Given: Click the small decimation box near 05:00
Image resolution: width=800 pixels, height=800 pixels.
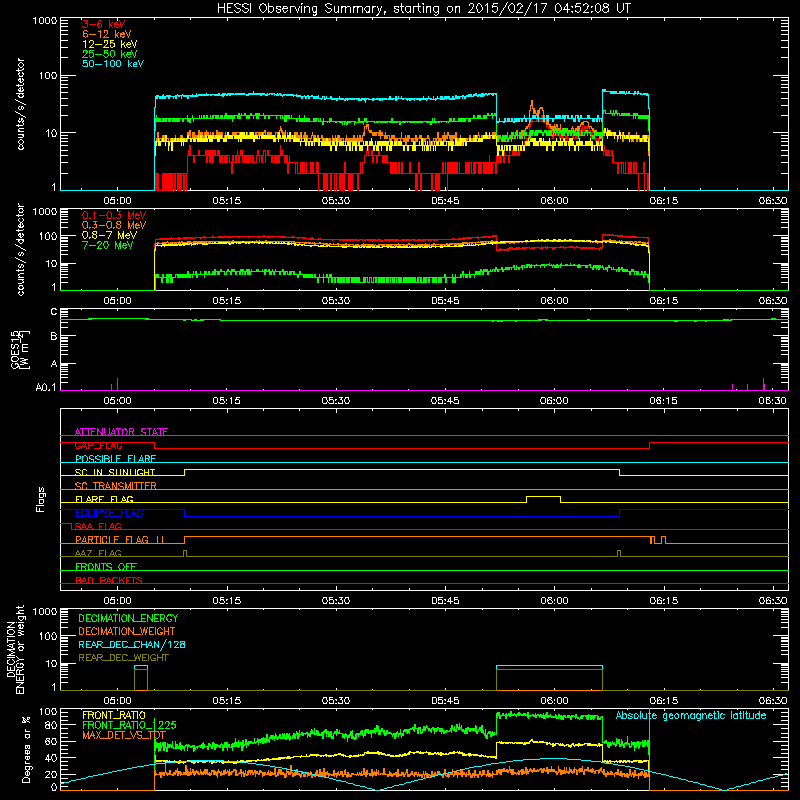Looking at the screenshot, I should click(141, 678).
